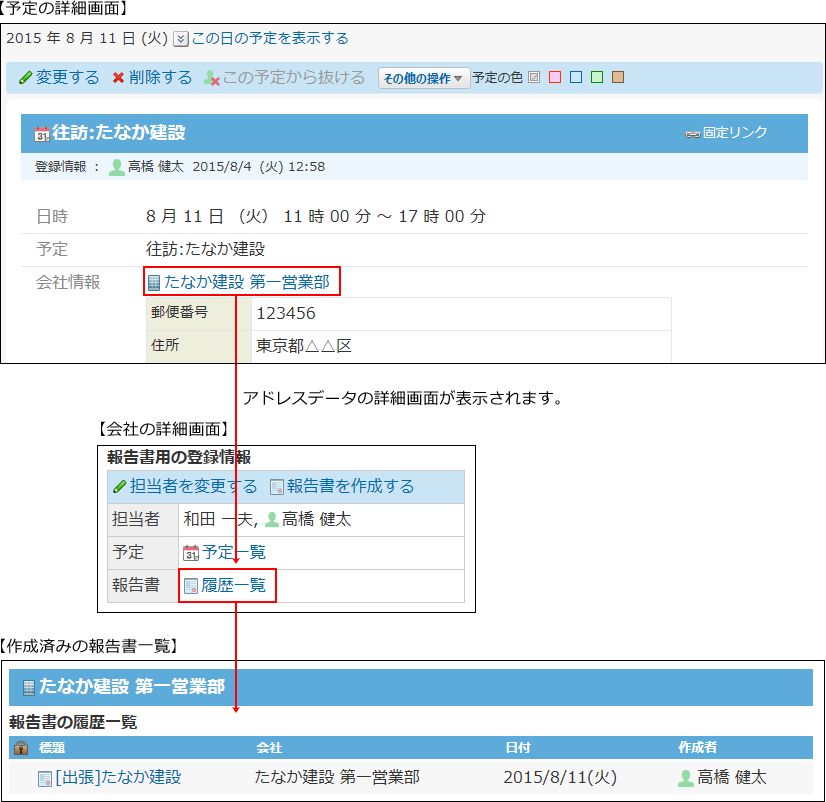Open 履歴一覧 link

click(233, 585)
